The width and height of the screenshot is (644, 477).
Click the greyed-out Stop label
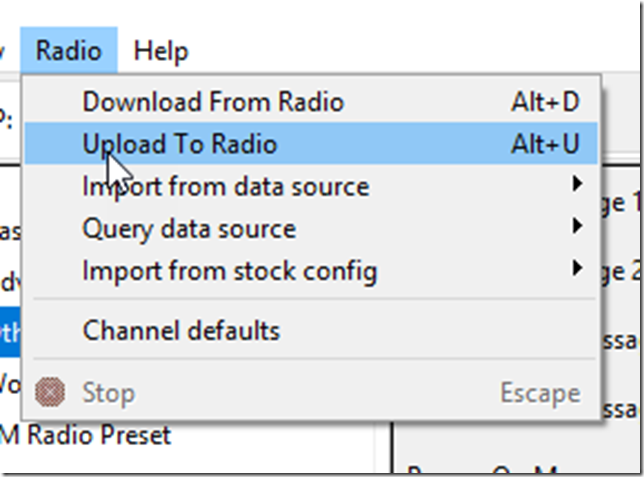coord(108,392)
